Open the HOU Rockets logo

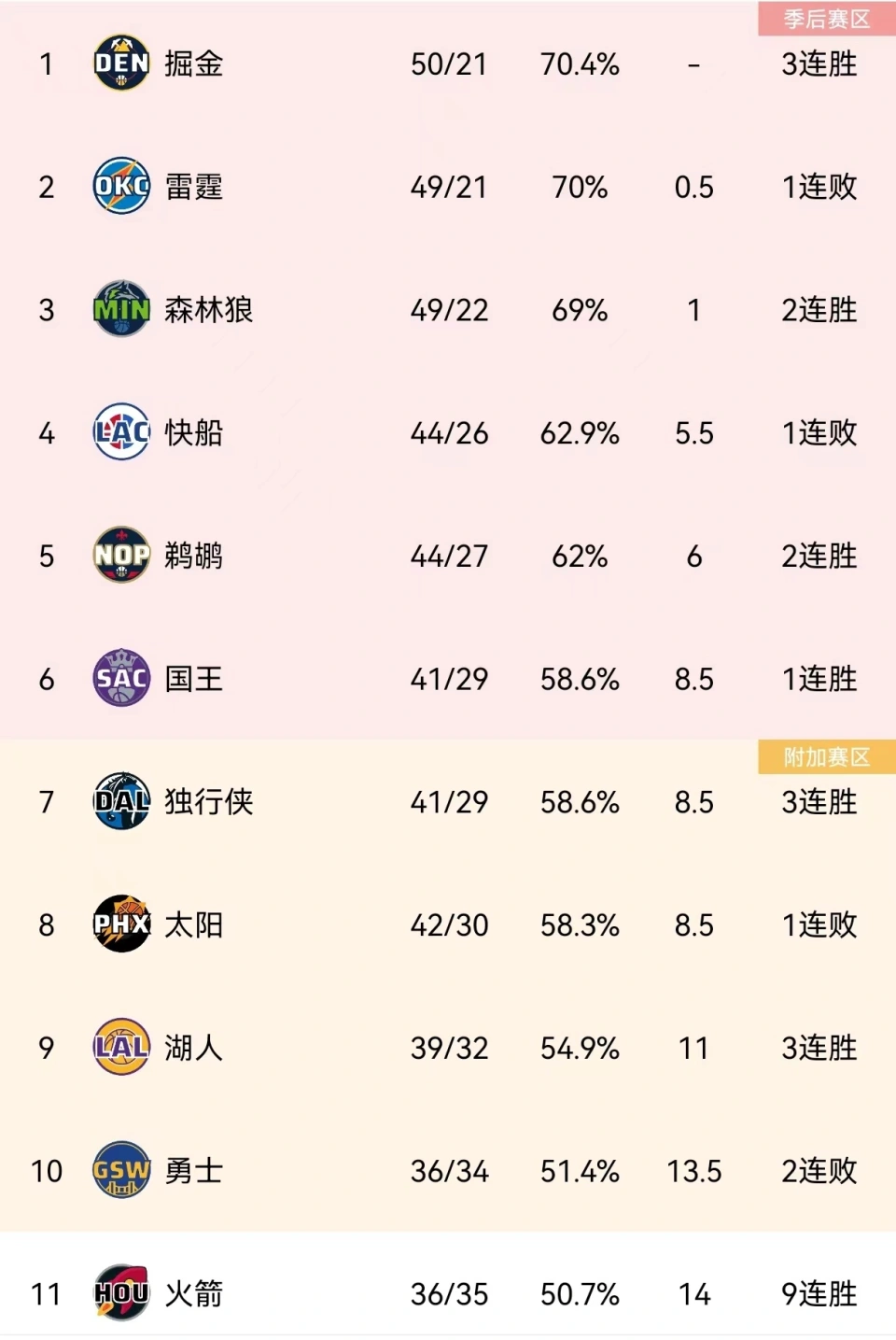coord(121,1293)
